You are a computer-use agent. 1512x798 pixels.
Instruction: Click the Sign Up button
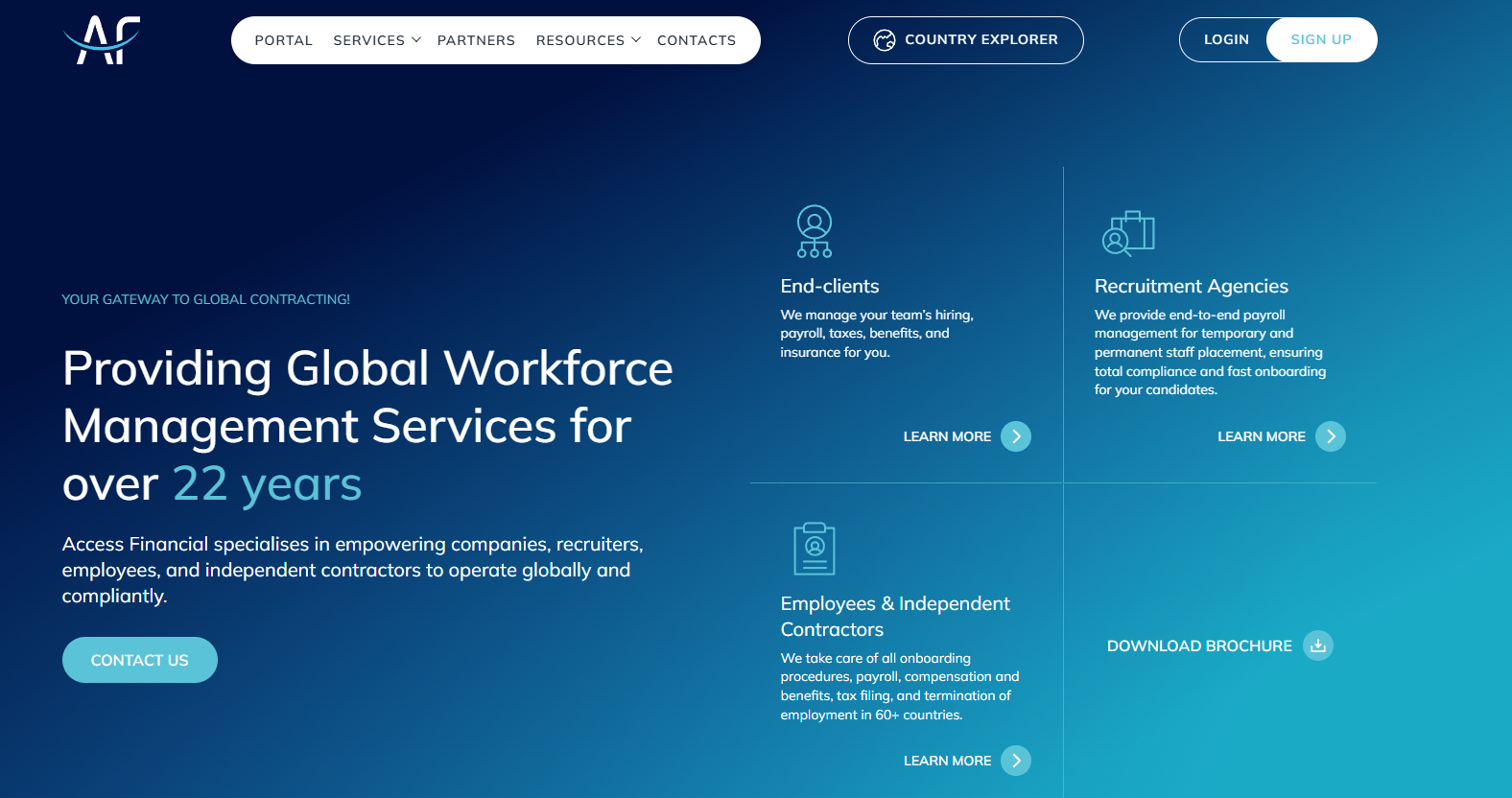tap(1321, 39)
